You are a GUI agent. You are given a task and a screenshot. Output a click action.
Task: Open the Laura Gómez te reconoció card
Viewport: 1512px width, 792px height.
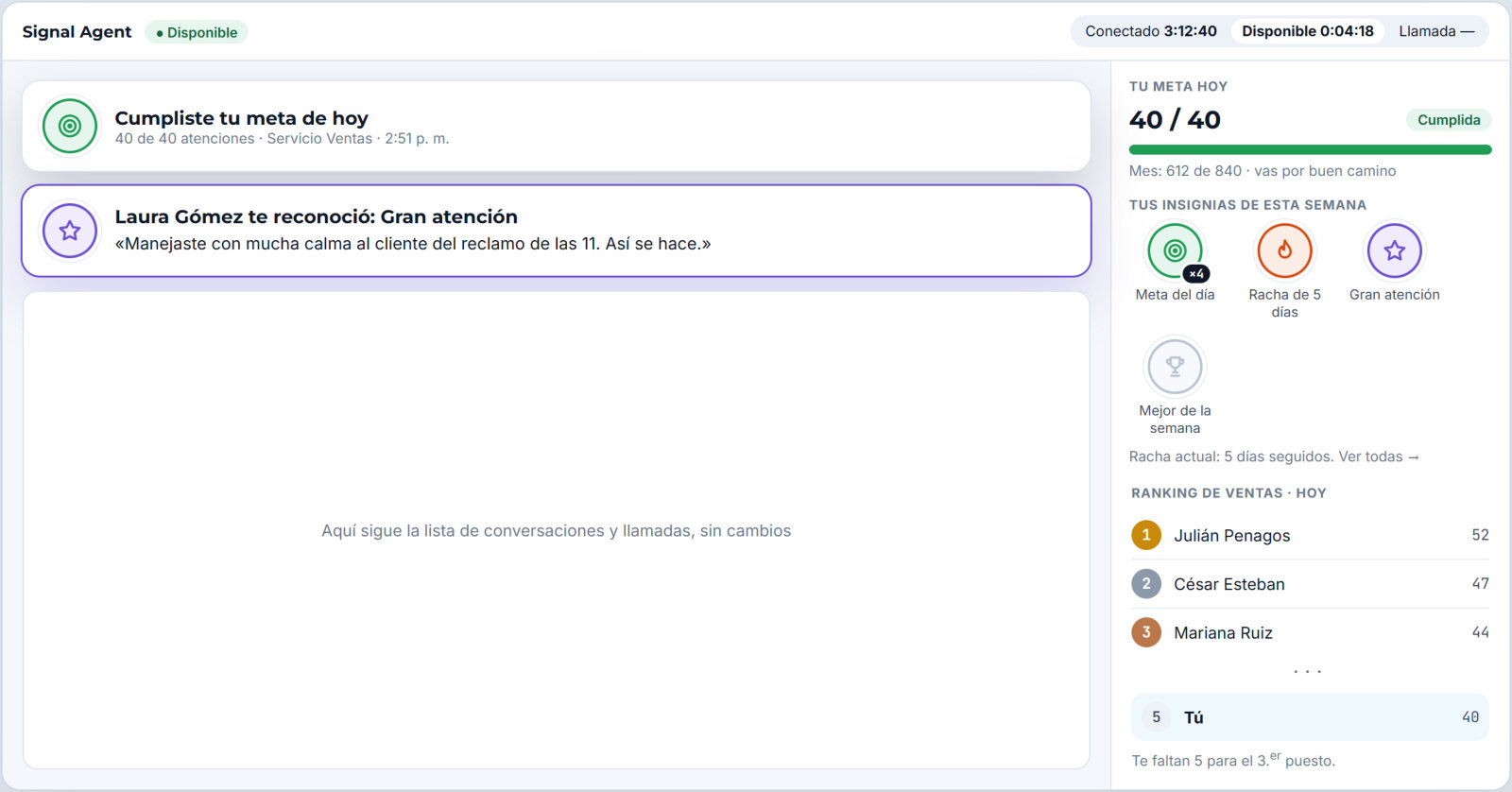(557, 231)
